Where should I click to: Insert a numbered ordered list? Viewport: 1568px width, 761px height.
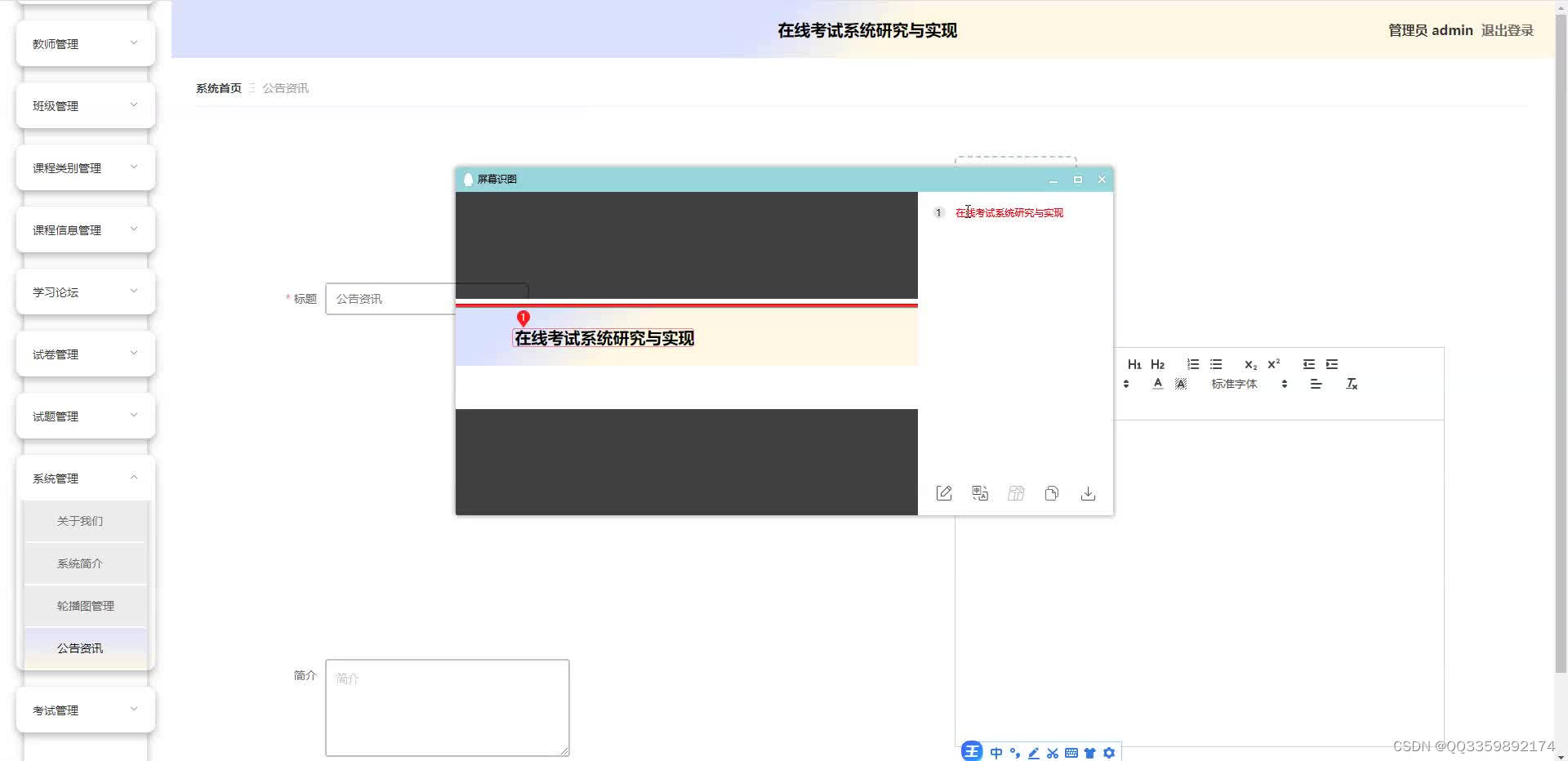1193,364
